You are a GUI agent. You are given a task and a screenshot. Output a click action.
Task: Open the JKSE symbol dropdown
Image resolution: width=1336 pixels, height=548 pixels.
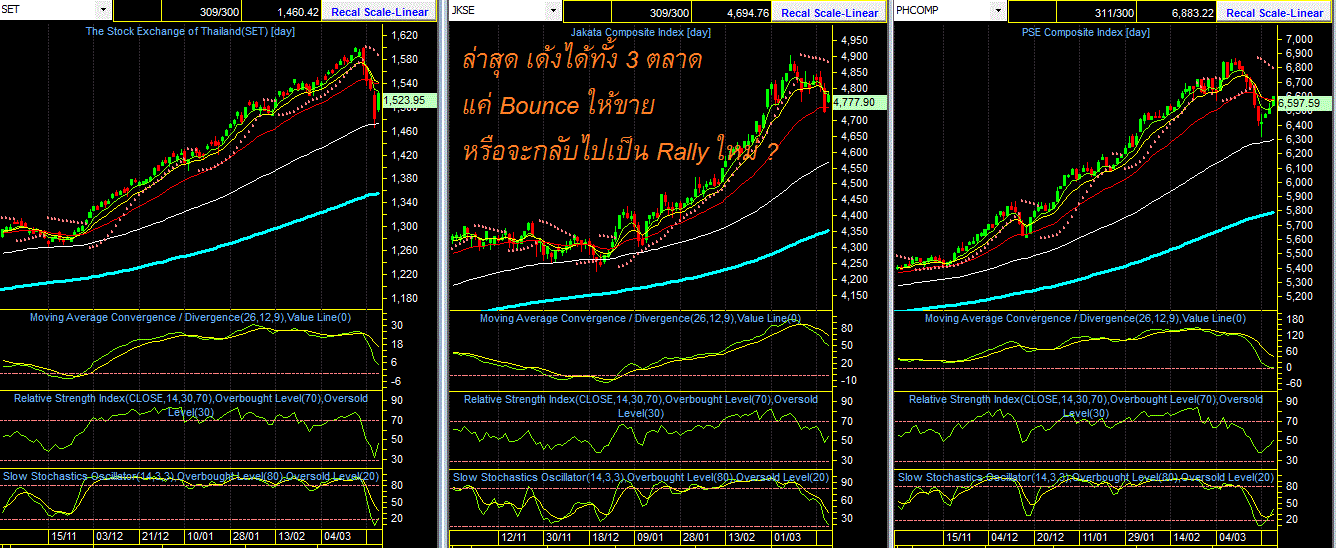coord(551,11)
